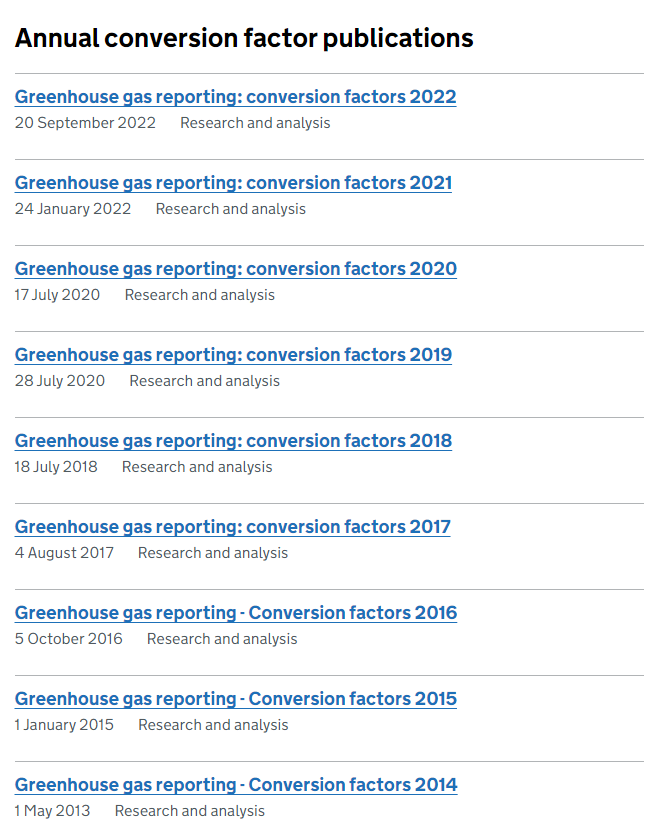Click the conversion factors 2017 link
The image size is (655, 840).
pos(232,527)
